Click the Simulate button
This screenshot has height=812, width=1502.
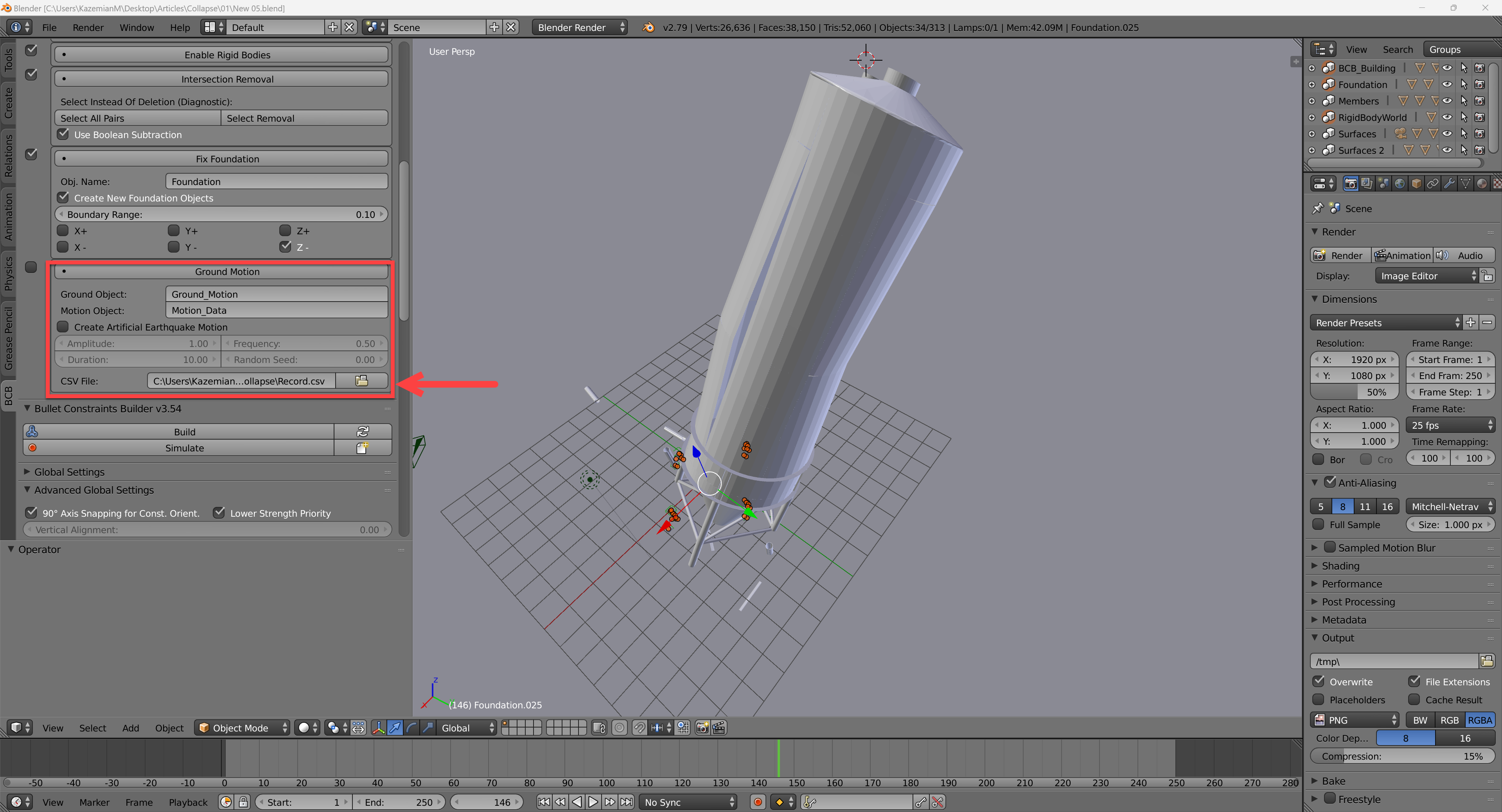pyautogui.click(x=184, y=448)
